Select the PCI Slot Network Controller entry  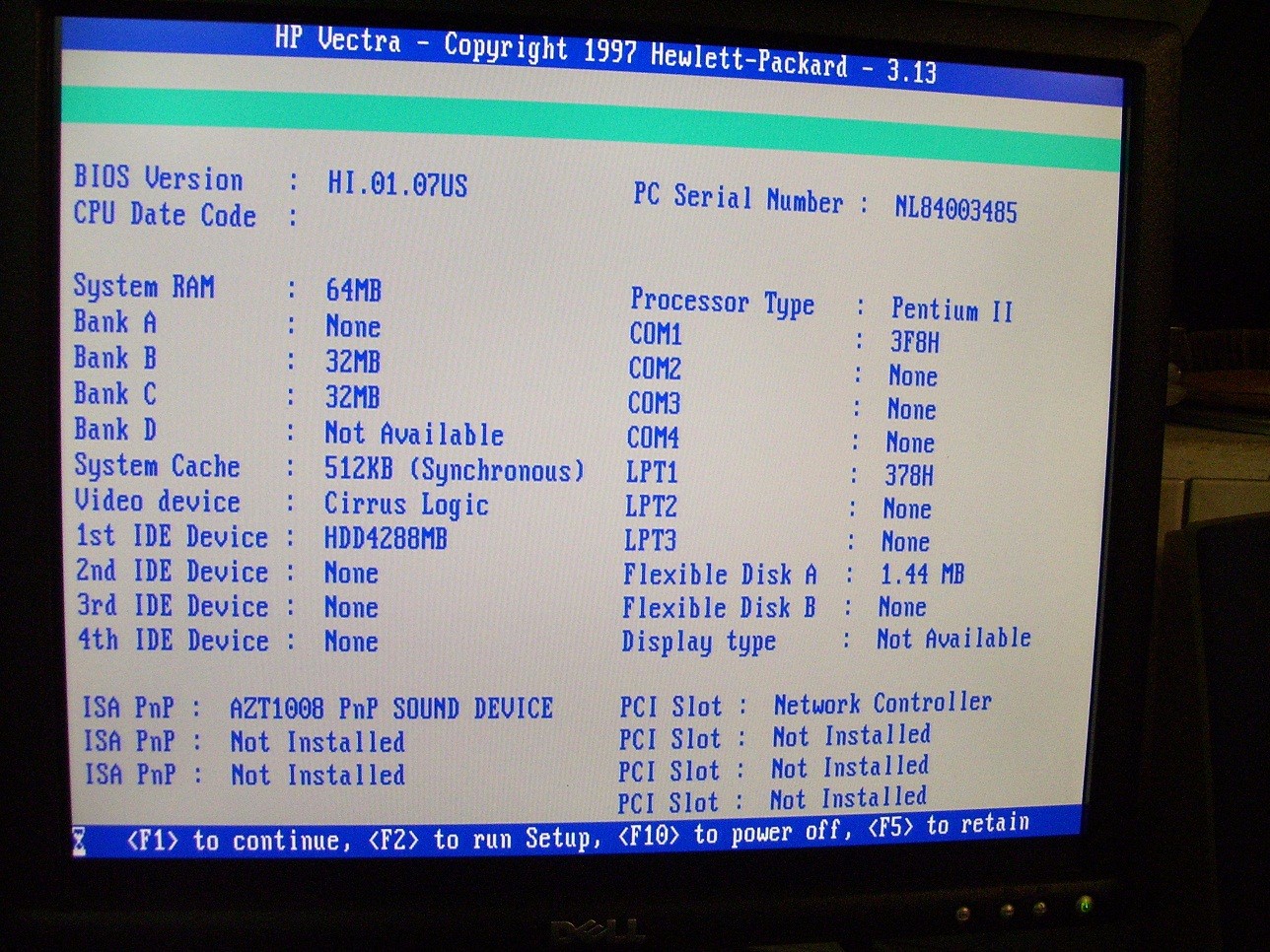coord(882,703)
